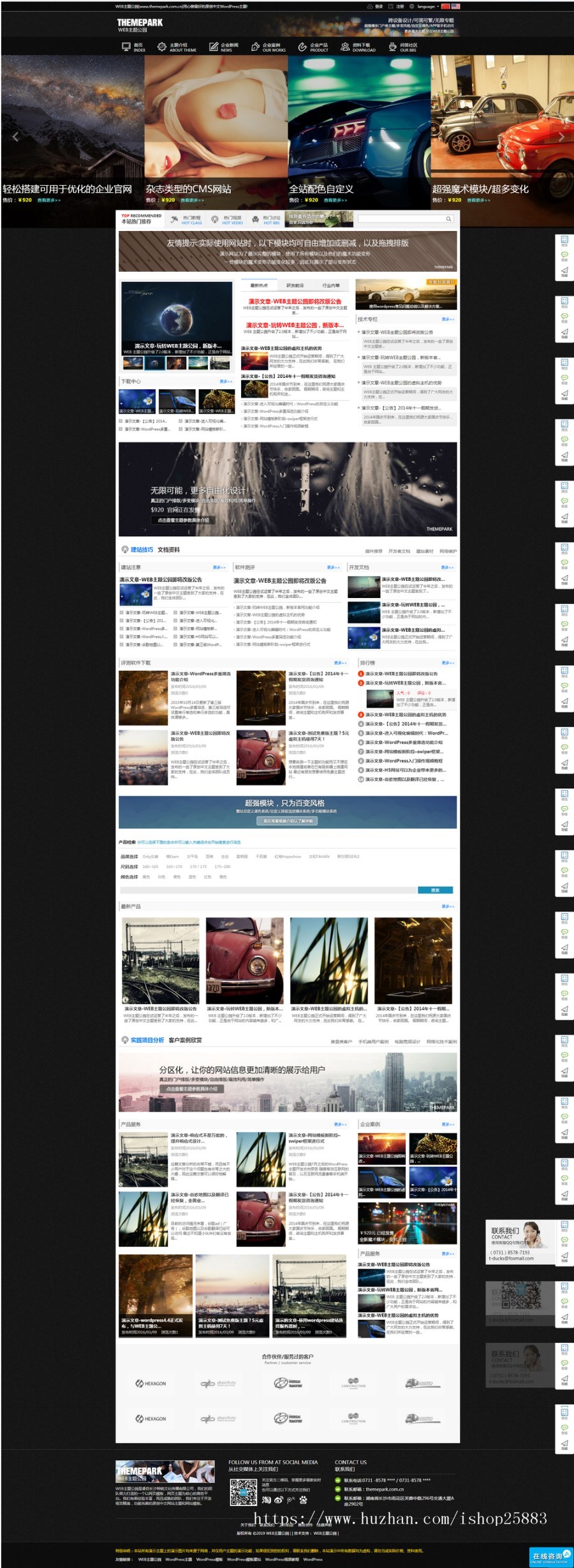This screenshot has height=1568, width=574.
Task: Open 开发者文档 category tab
Action: [399, 551]
